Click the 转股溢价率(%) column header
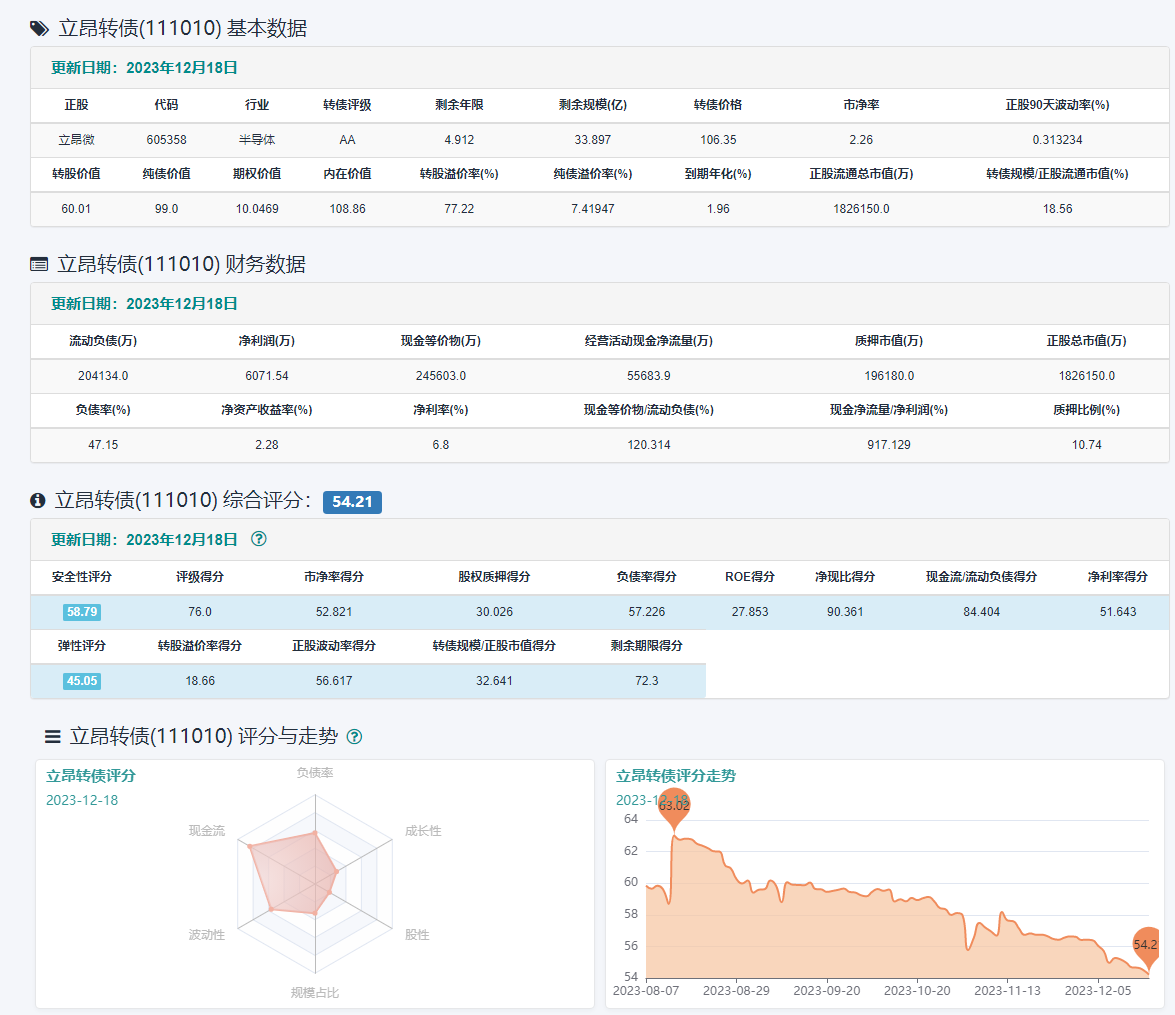The width and height of the screenshot is (1175, 1015). pyautogui.click(x=459, y=174)
